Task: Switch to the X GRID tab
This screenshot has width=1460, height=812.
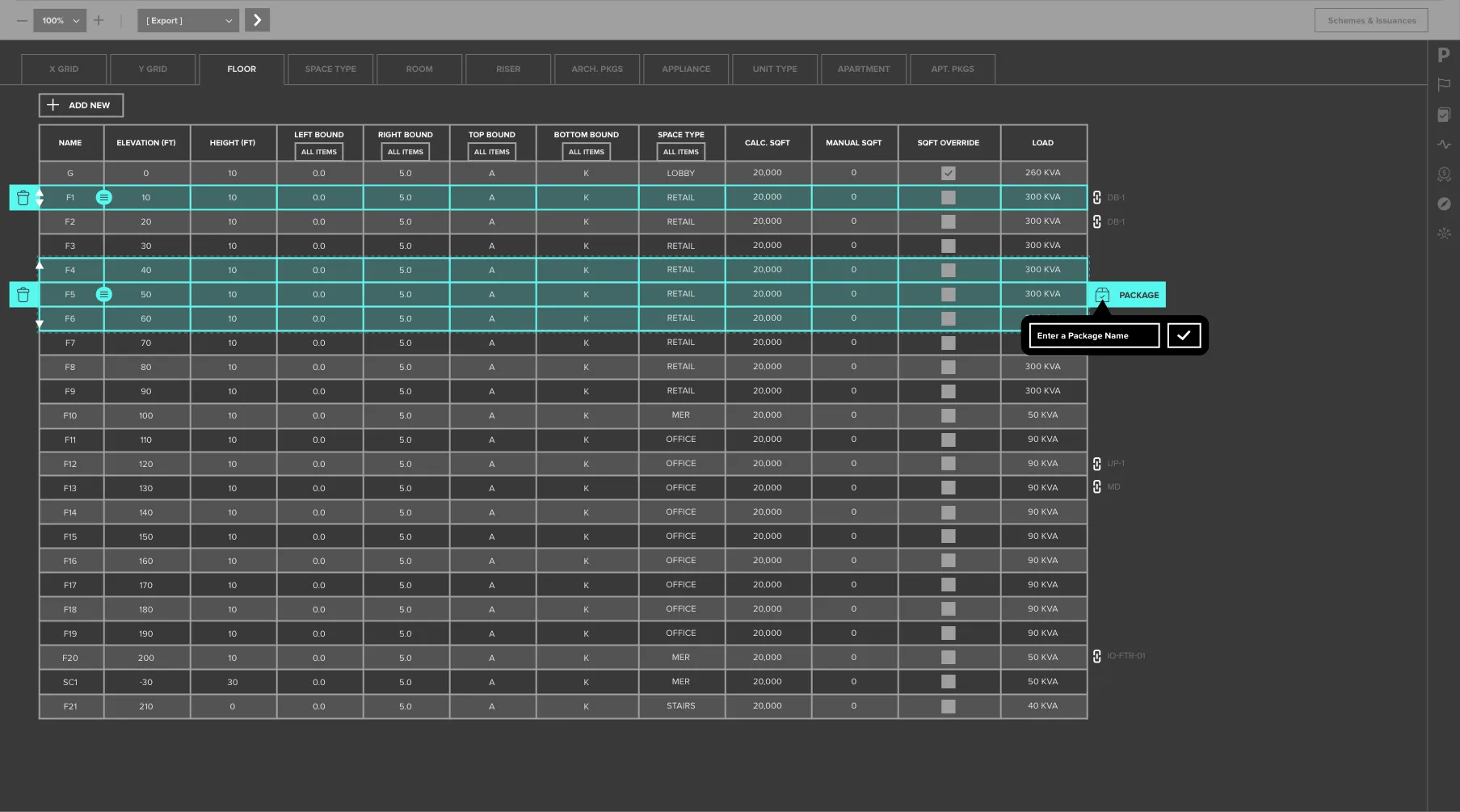Action: click(64, 69)
